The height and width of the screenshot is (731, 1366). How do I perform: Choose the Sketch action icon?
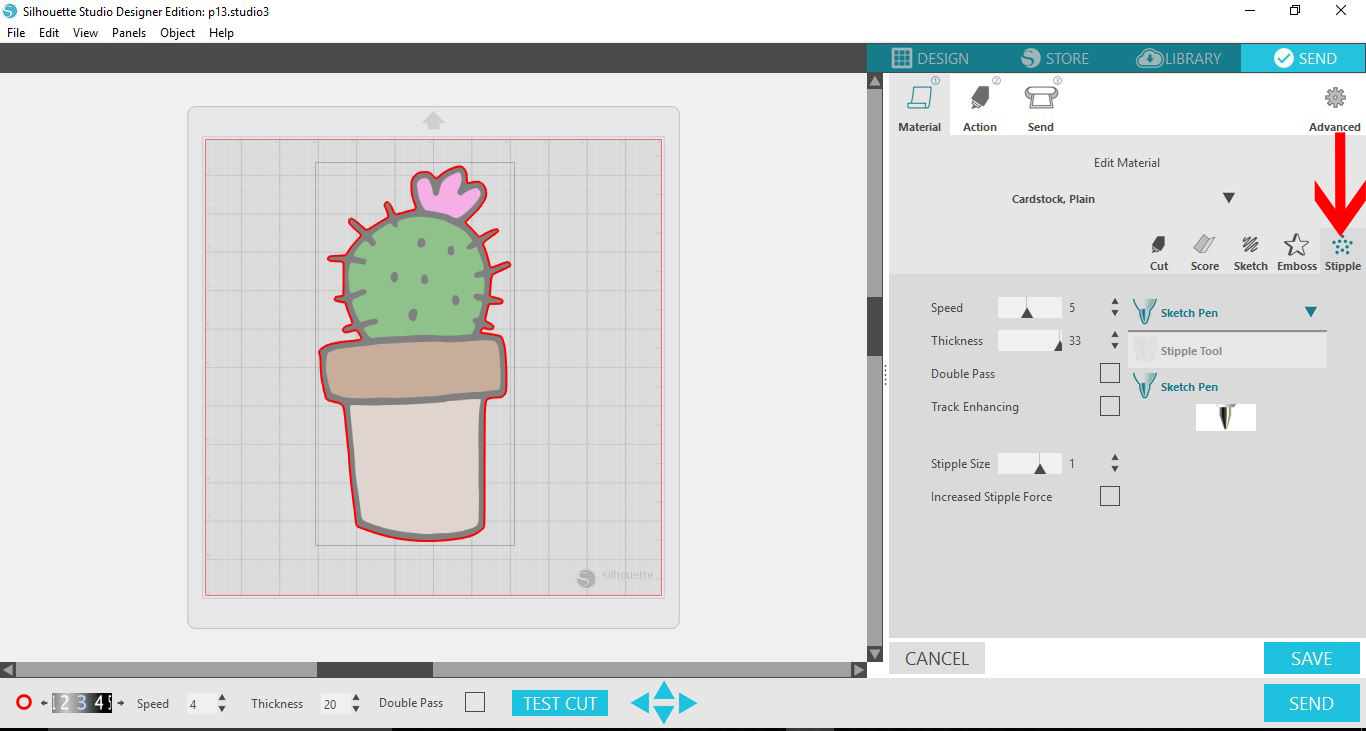[1250, 246]
